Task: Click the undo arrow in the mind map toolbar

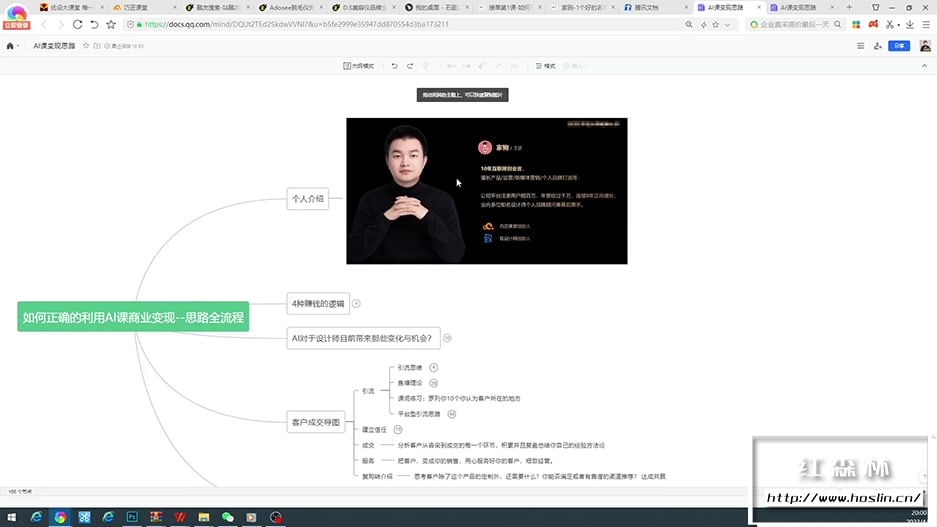Action: click(x=394, y=66)
